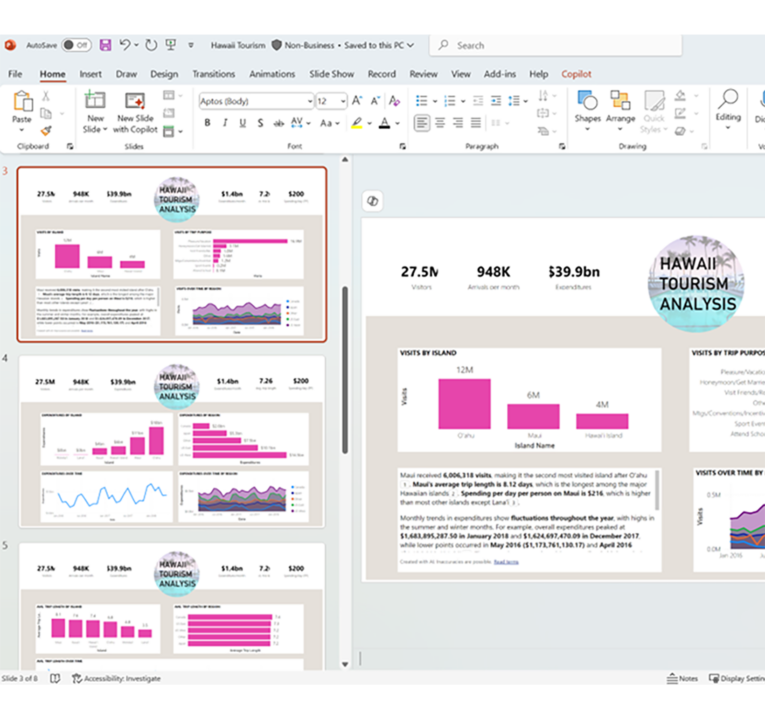
Task: Switch to the Insert tab
Action: [91, 74]
